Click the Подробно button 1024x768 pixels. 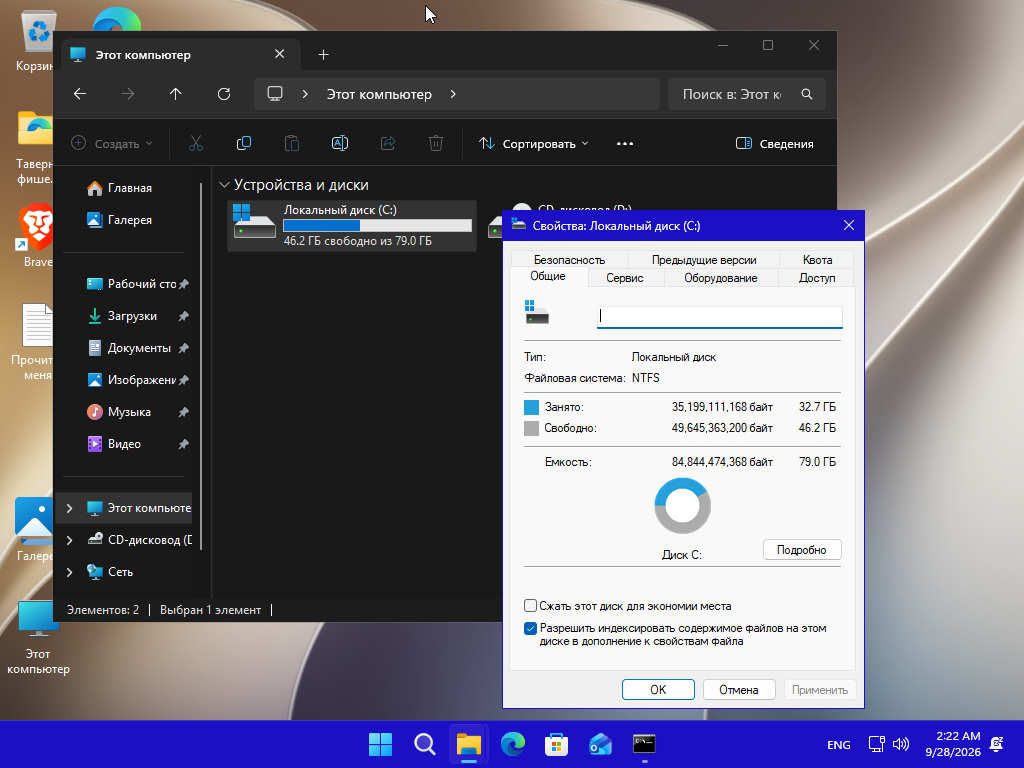point(802,550)
